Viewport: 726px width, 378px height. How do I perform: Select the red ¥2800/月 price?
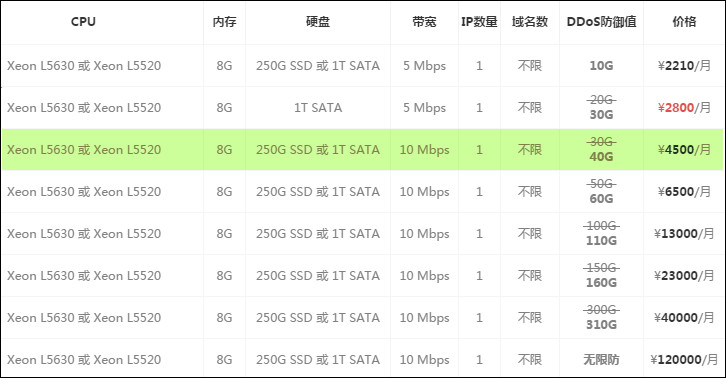coord(684,108)
